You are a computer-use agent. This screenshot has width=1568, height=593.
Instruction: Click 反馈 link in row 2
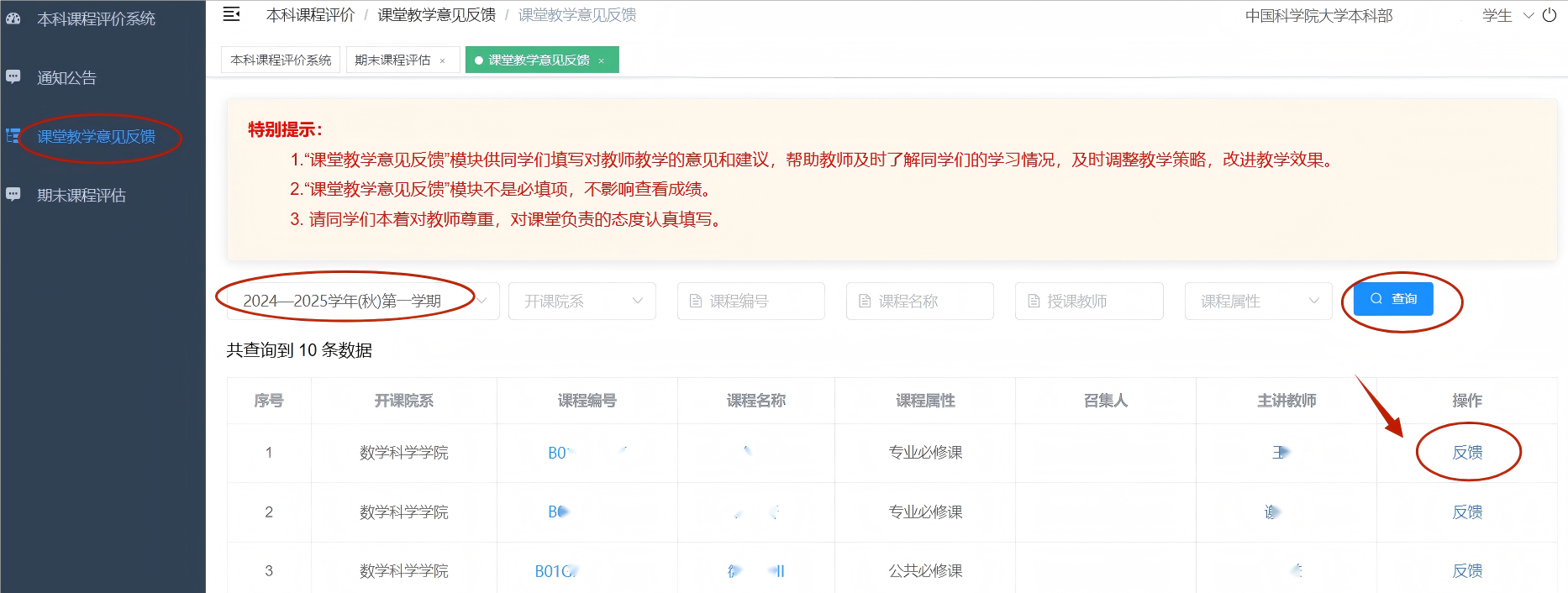pos(1467,512)
